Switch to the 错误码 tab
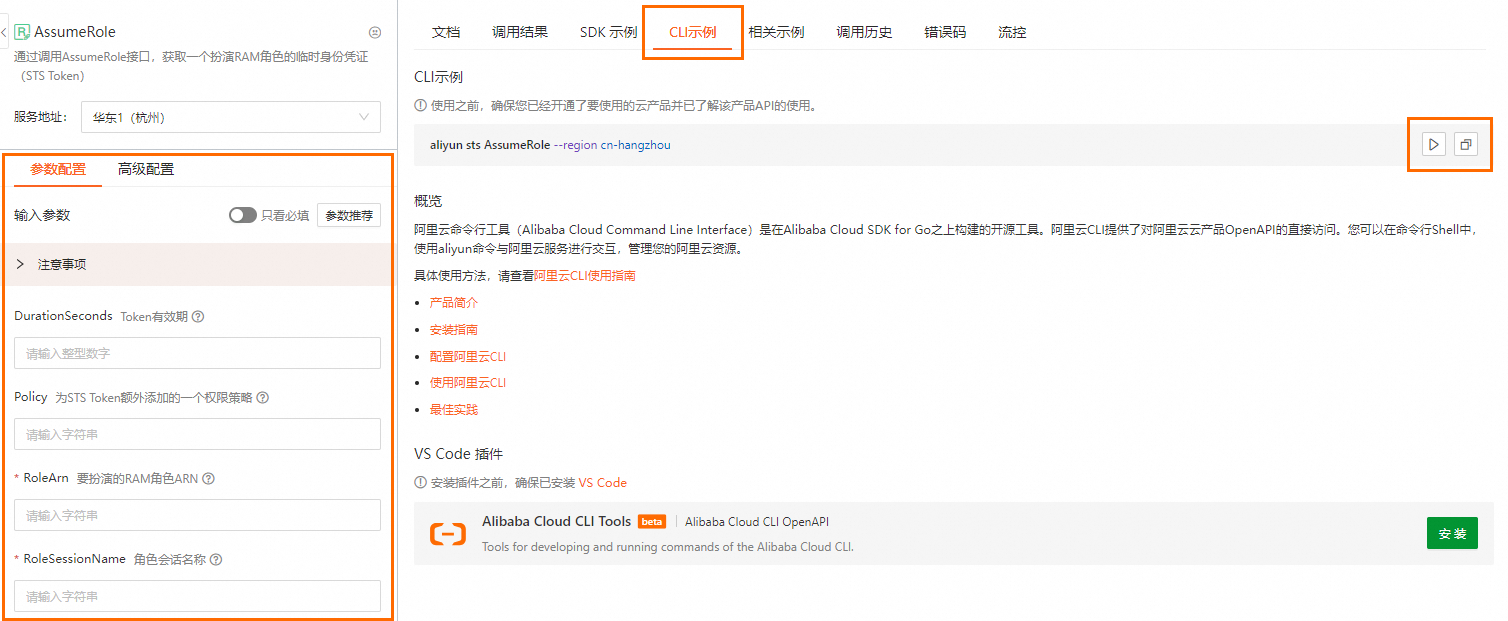The image size is (1508, 621). pyautogui.click(x=945, y=32)
